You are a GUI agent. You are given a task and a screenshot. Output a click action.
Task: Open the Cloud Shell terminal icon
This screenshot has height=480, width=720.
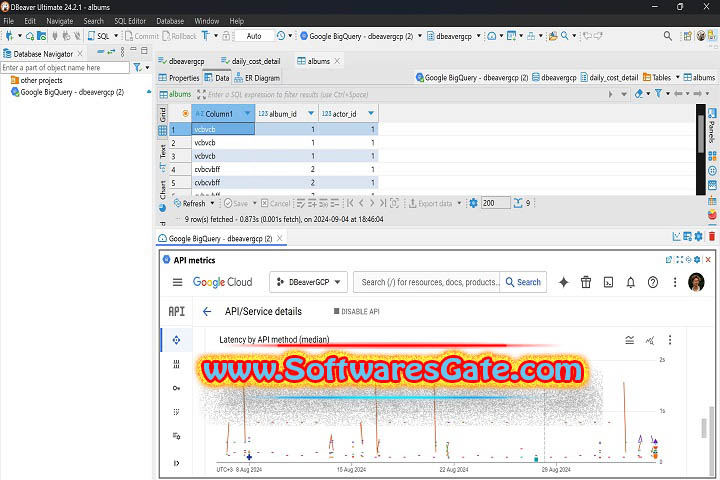pos(608,282)
